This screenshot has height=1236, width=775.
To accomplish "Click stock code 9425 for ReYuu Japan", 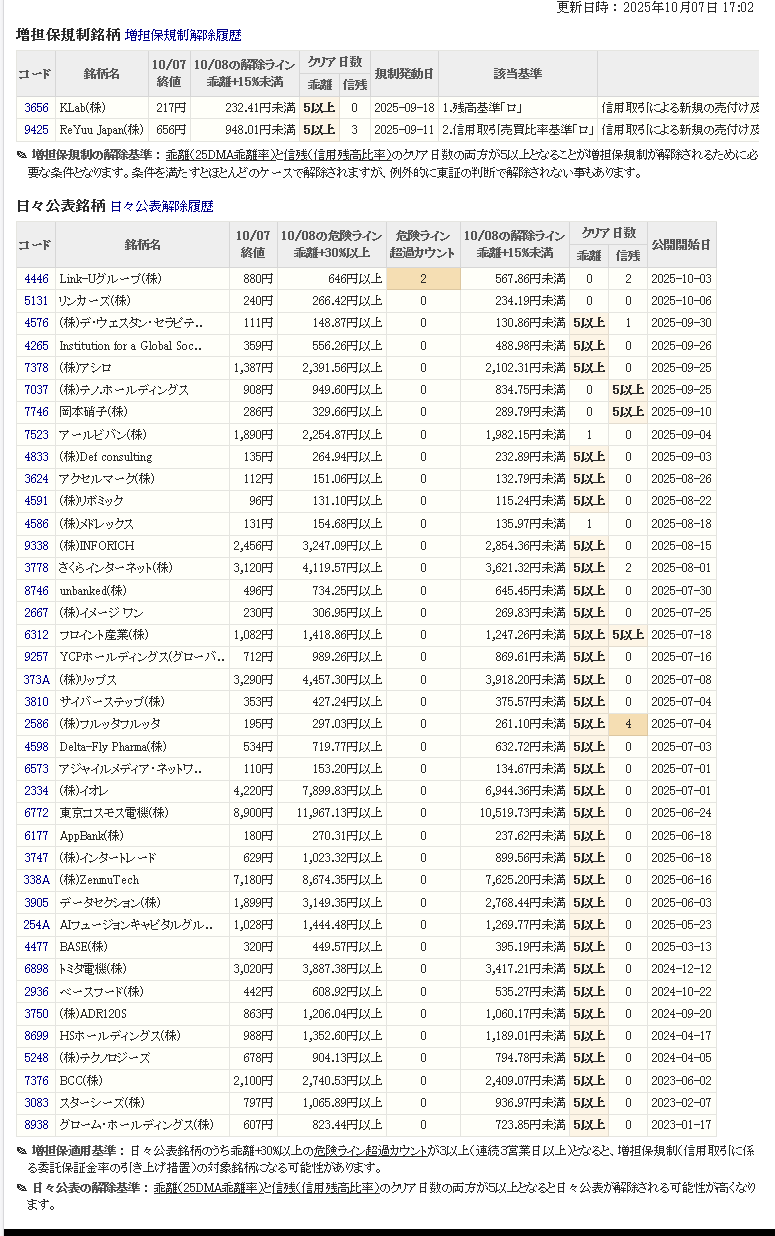I will coord(36,129).
